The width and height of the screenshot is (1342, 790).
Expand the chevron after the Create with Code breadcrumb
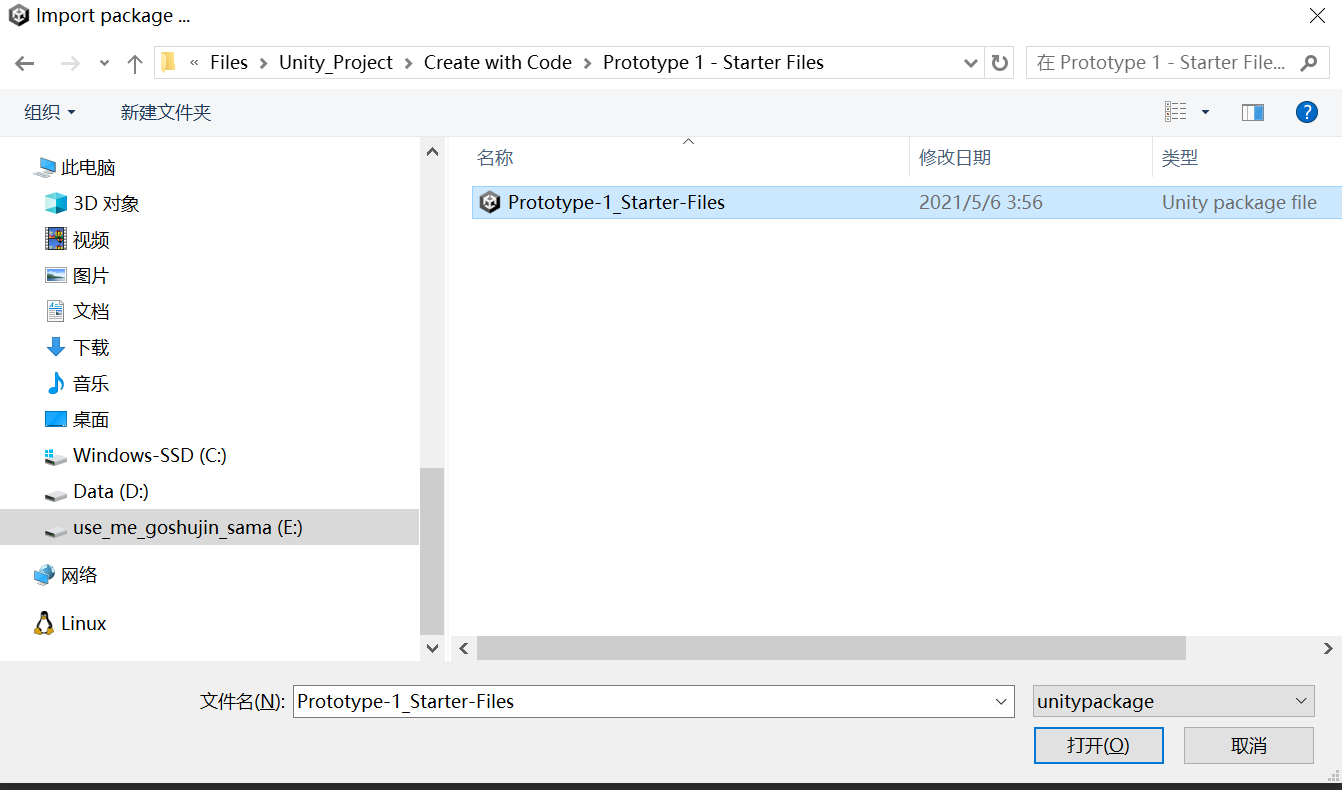(x=588, y=63)
